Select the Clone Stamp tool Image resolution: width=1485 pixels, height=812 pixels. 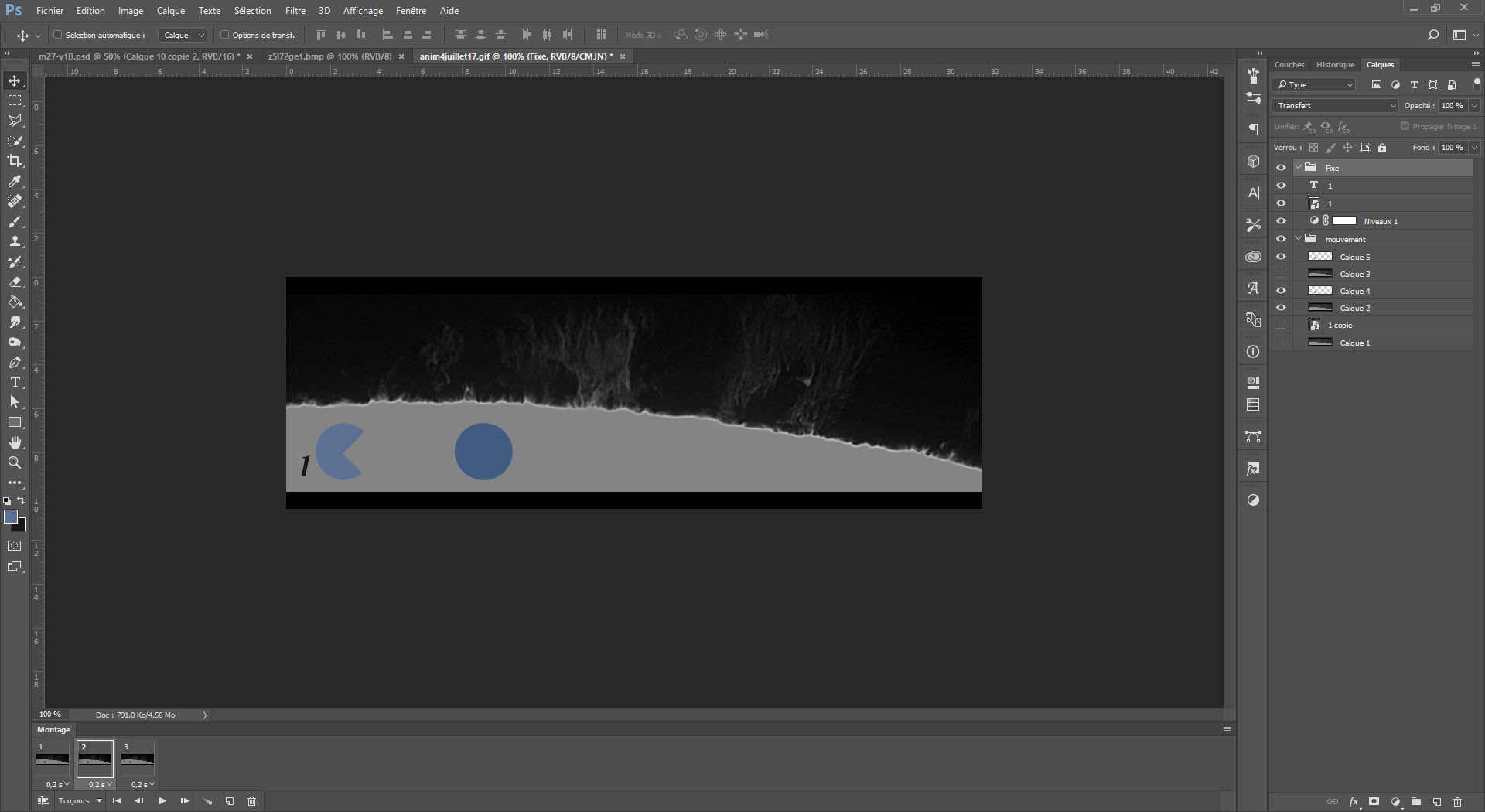[15, 241]
